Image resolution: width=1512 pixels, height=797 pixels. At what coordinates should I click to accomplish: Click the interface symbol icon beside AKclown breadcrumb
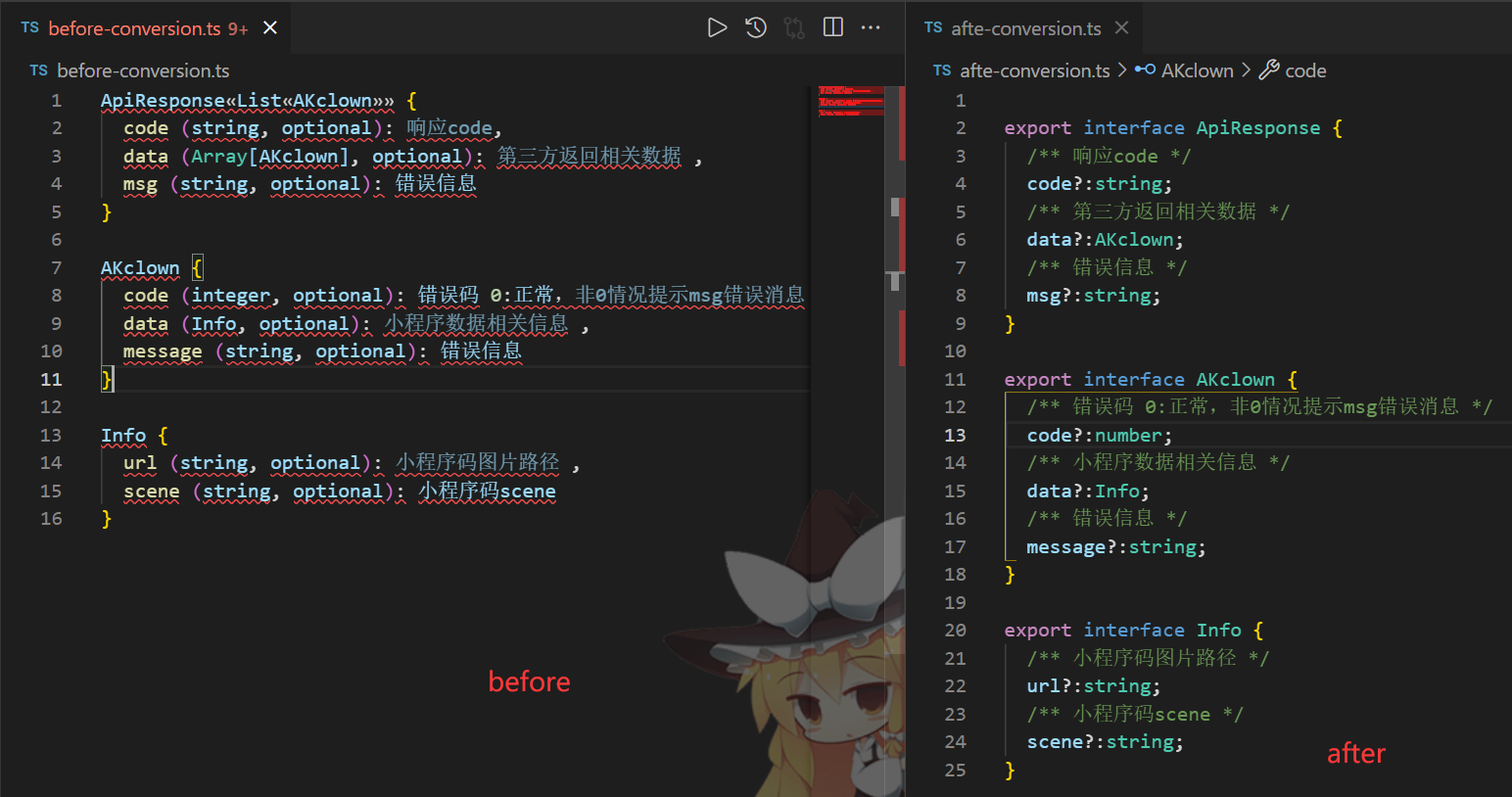pyautogui.click(x=1145, y=70)
